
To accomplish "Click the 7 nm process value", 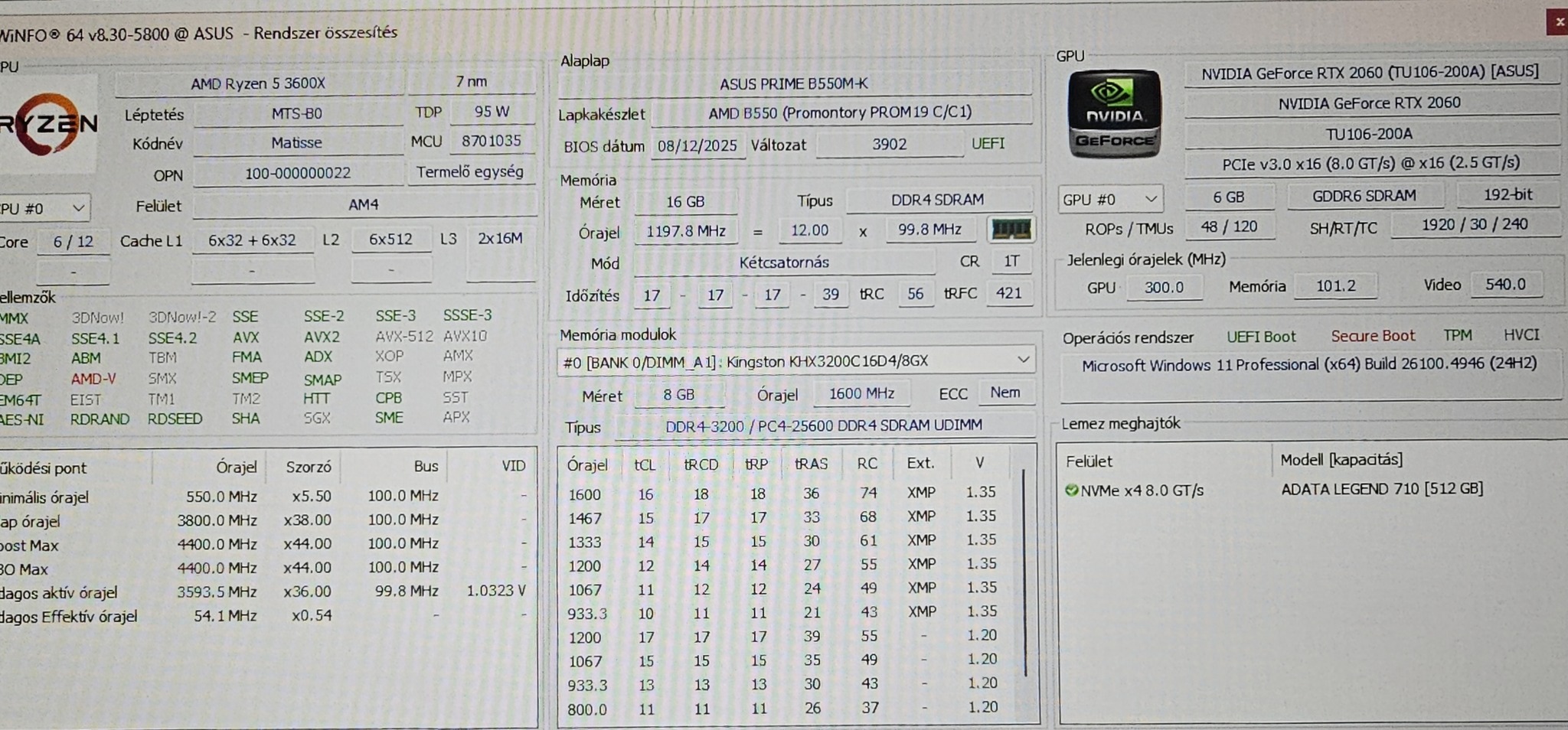I will tap(472, 81).
